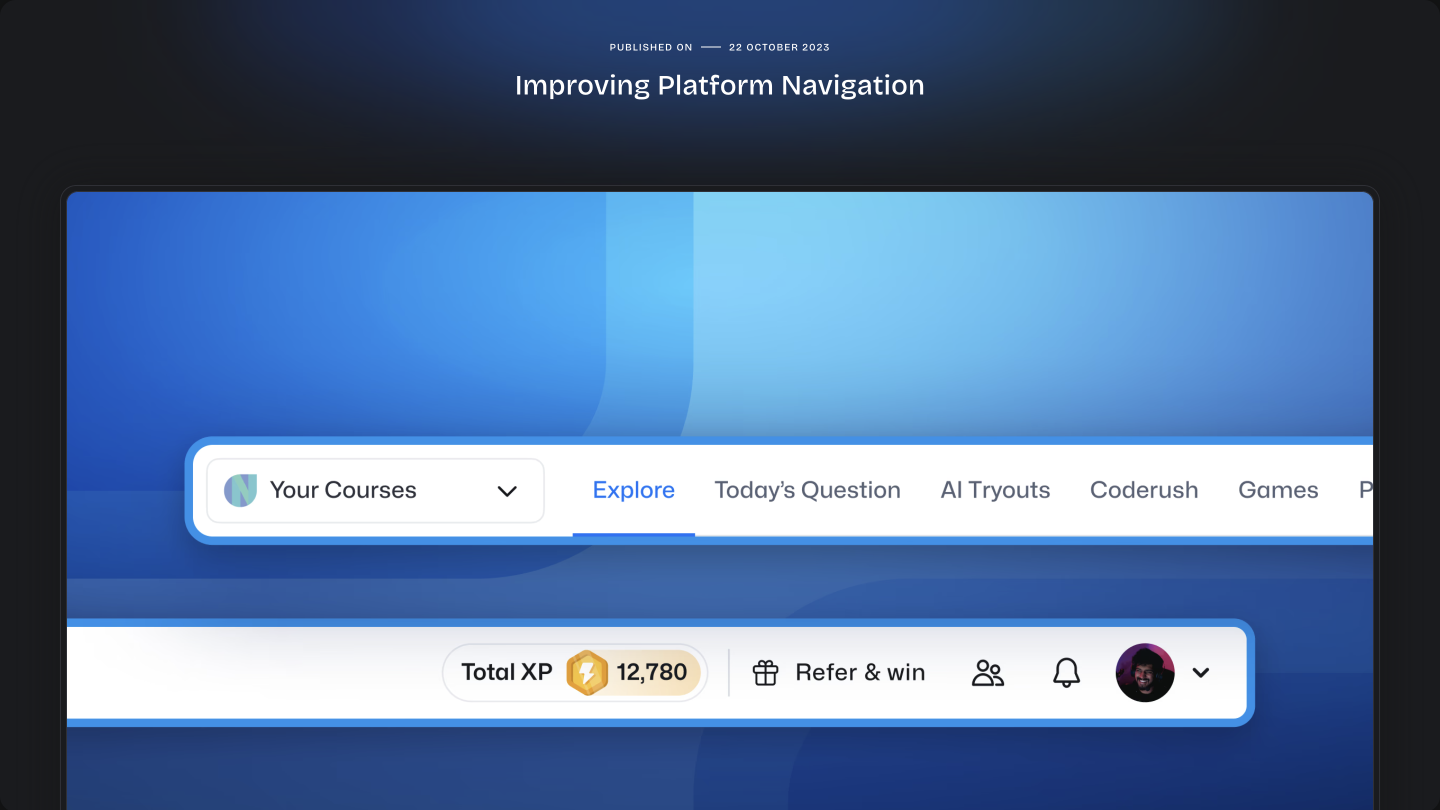This screenshot has width=1440, height=810.
Task: Switch to the Today's Question tab
Action: coord(807,490)
